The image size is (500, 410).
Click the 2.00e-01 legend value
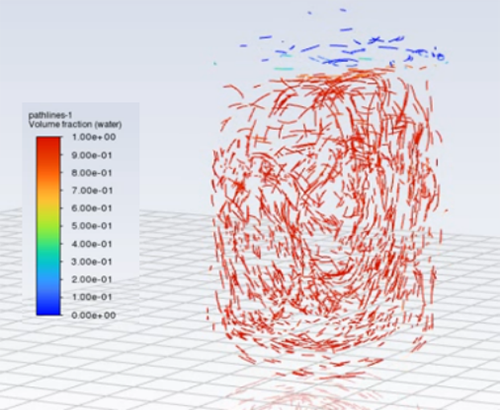[x=92, y=279]
